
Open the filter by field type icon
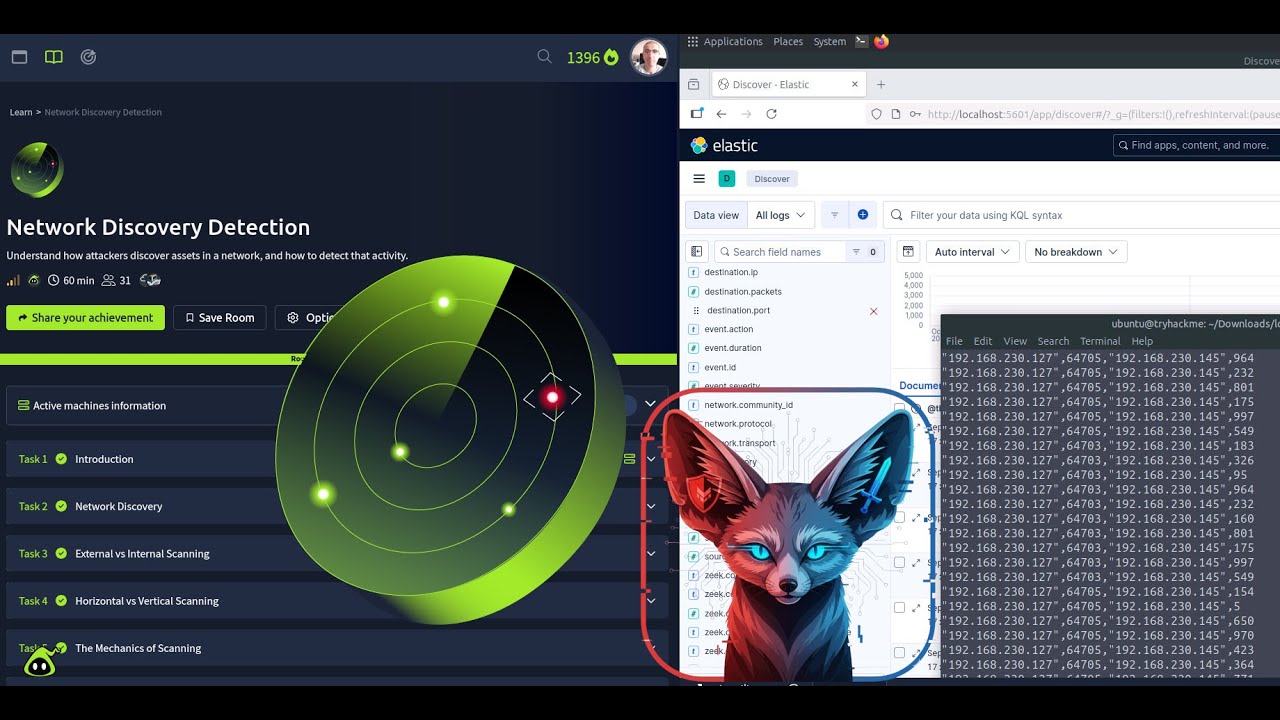(863, 252)
